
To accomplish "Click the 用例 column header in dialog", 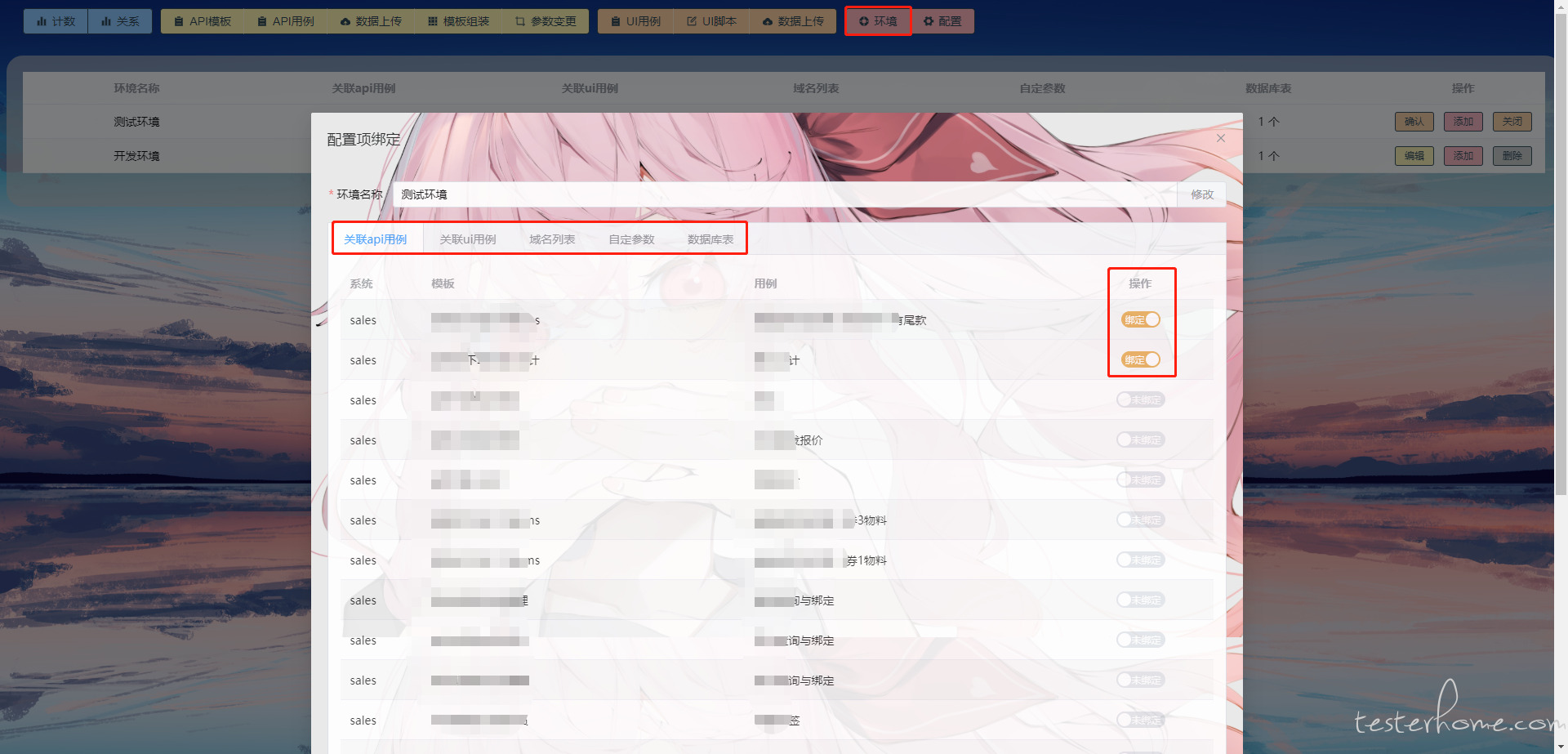I will point(765,283).
